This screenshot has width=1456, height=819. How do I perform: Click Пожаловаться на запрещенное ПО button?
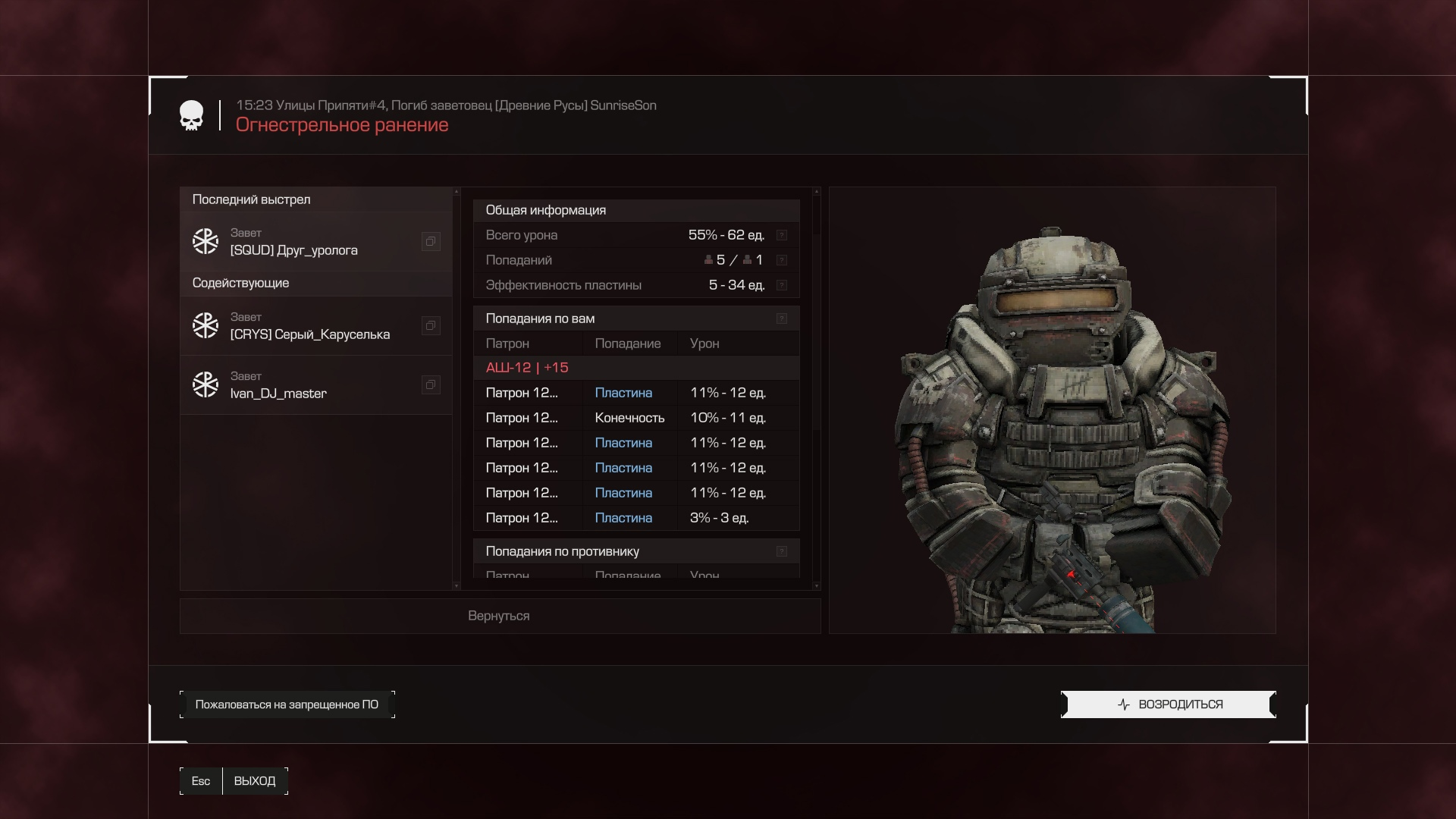(287, 704)
